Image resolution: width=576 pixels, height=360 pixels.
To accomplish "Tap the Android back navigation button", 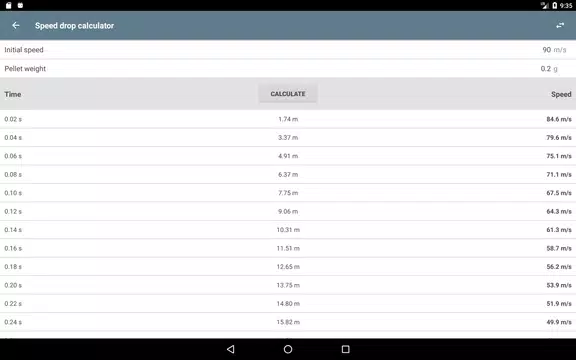I will pos(230,349).
